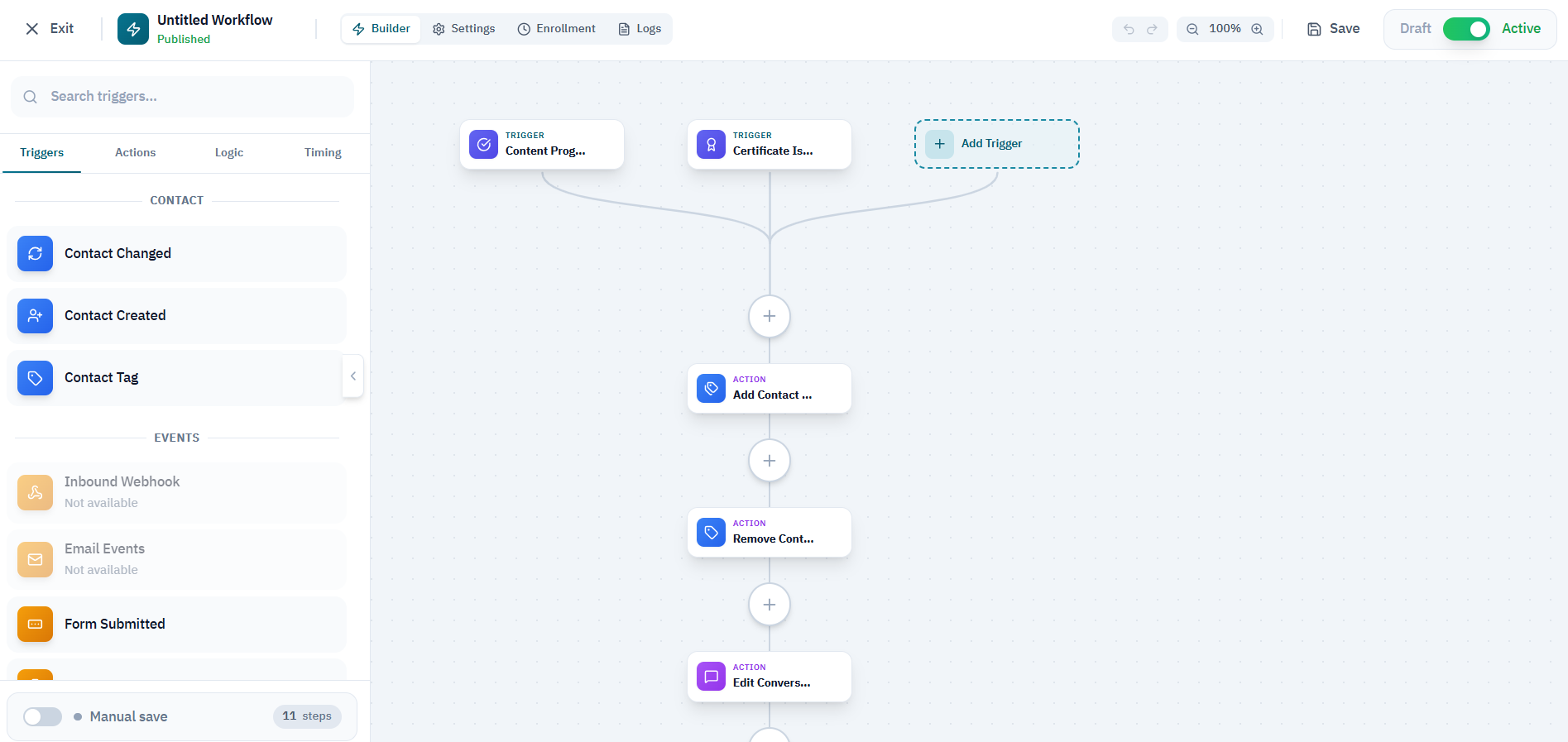Screen dimensions: 1568x742
Task: Switch to the Actions tab
Action: pos(136,153)
